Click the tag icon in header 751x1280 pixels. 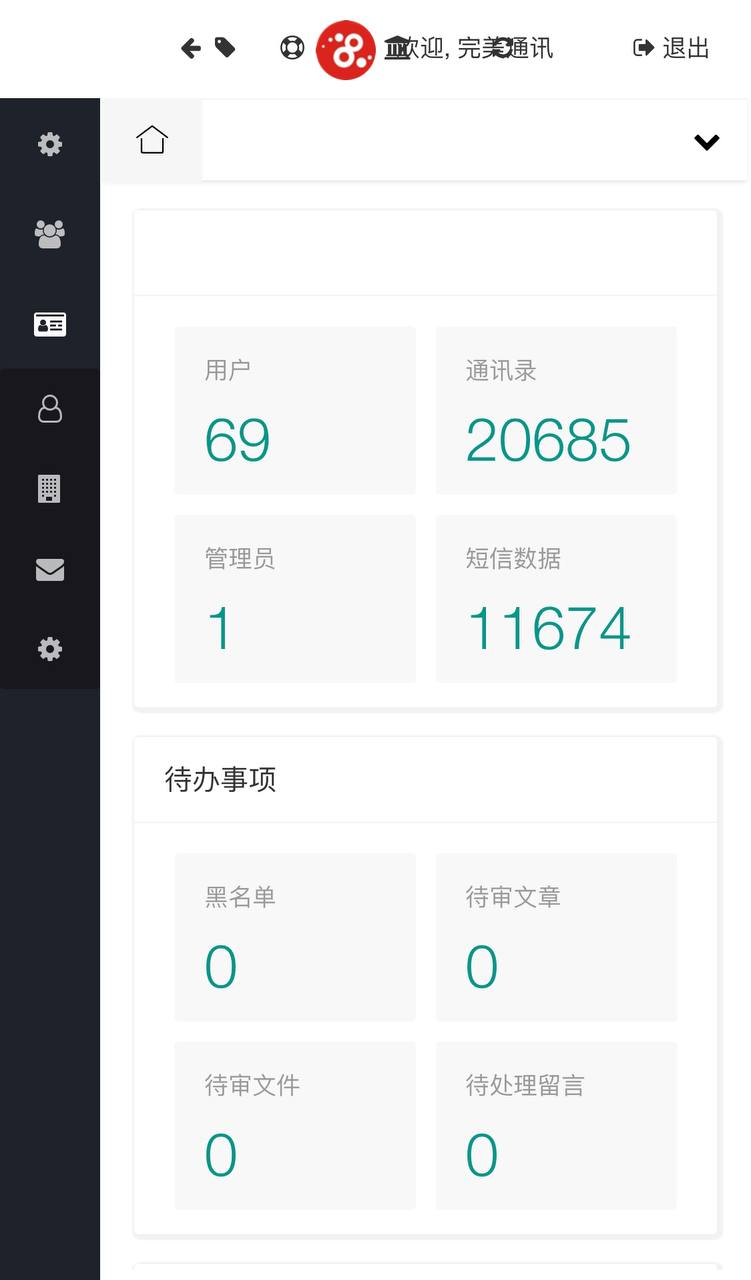(x=225, y=48)
